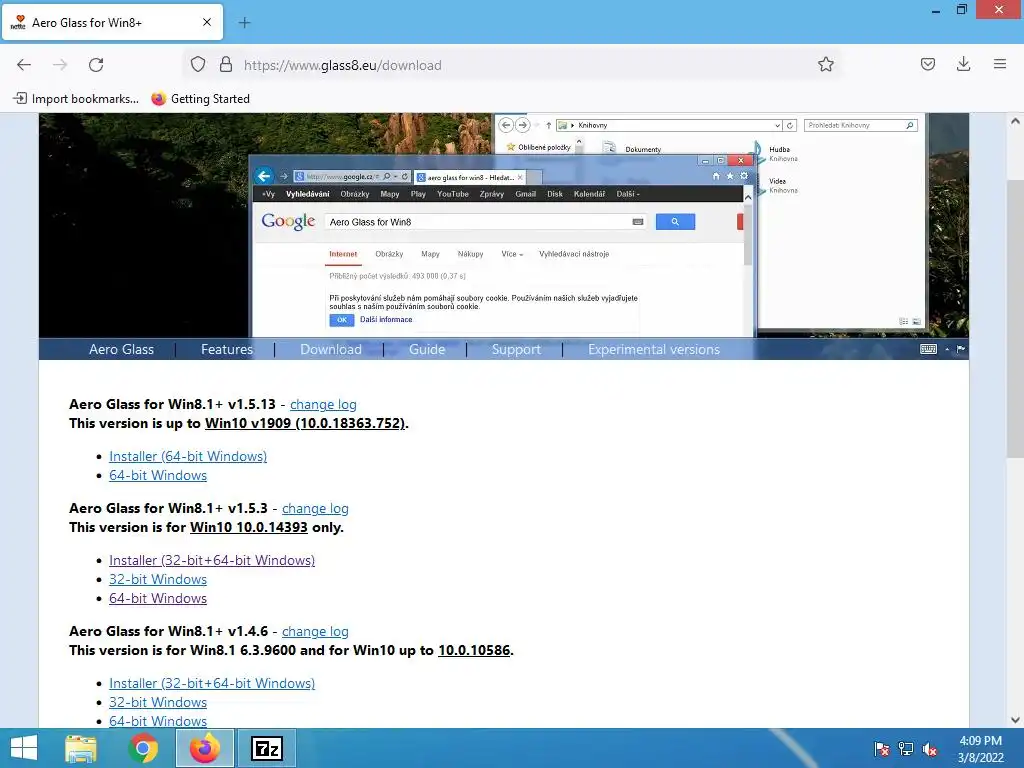This screenshot has height=768, width=1024.
Task: Open the tracking protection shield icon
Action: [198, 65]
